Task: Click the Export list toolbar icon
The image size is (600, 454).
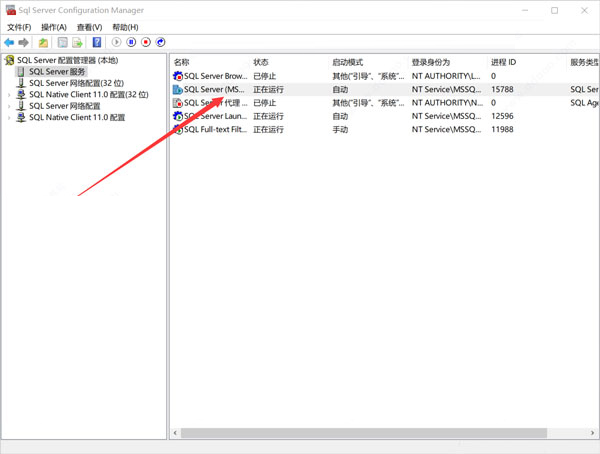Action: click(78, 42)
